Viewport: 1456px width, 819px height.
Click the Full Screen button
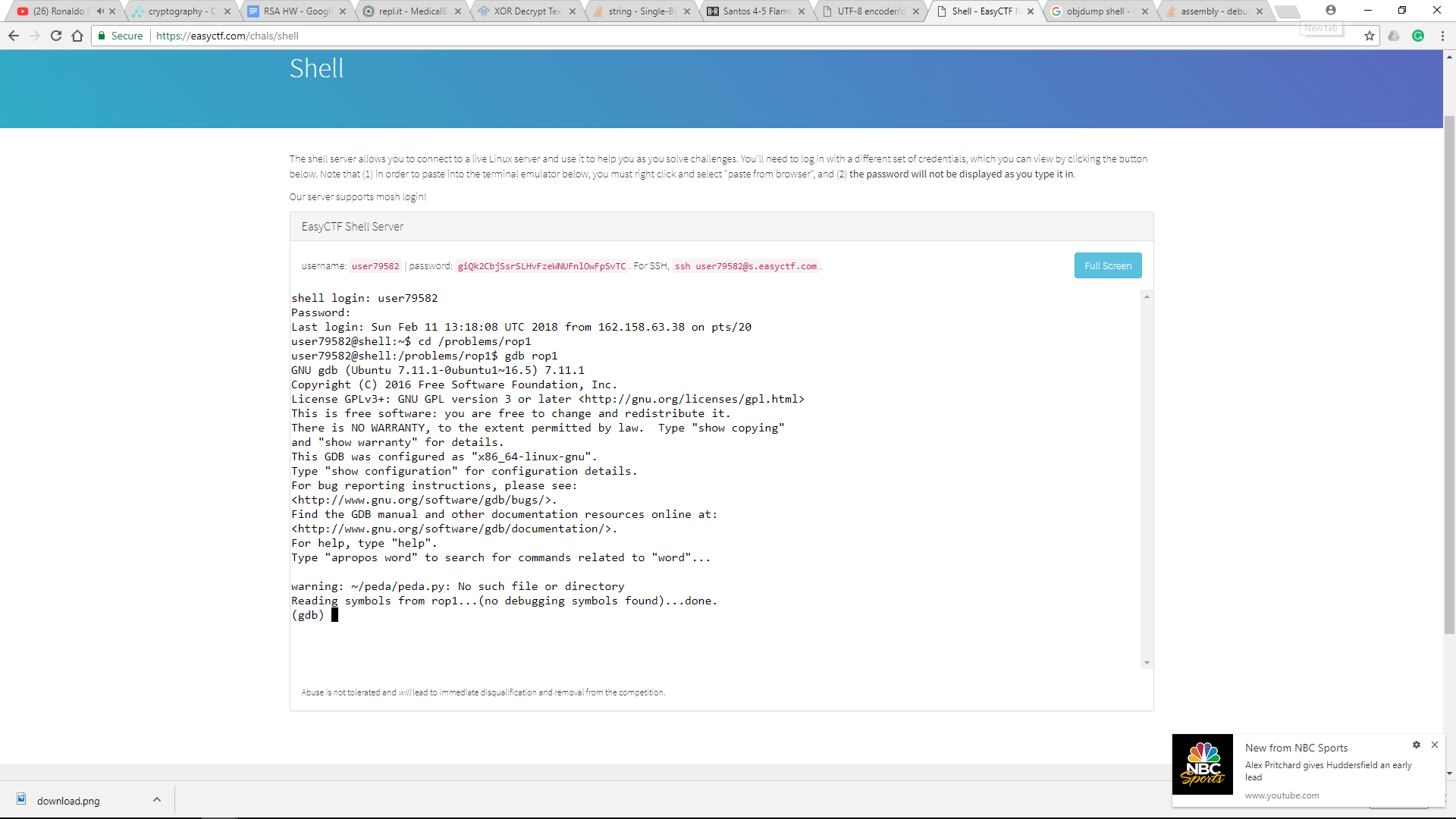tap(1108, 265)
